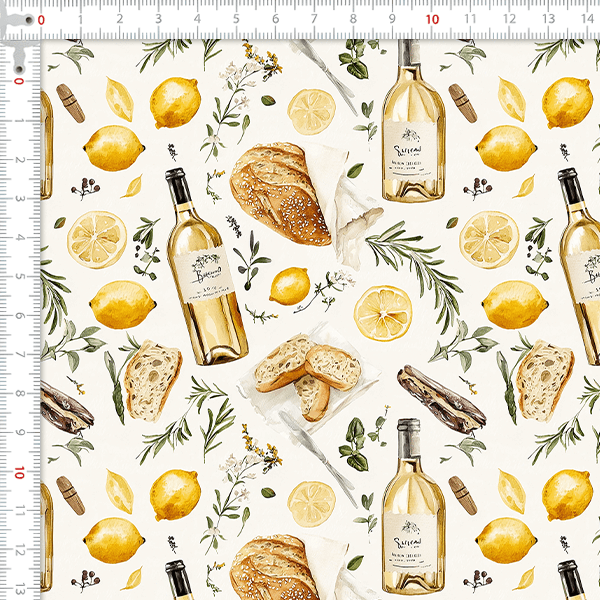
Task: Click the metal rivet on the top ruler
Action: 29,20
